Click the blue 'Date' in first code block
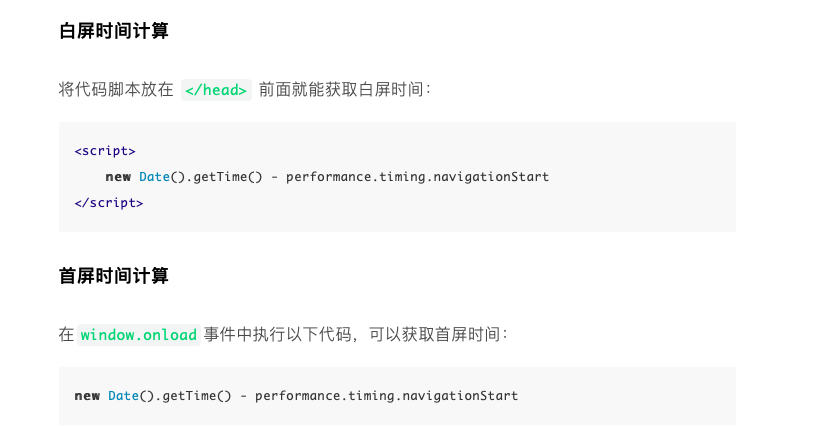This screenshot has height=426, width=820. coord(154,177)
